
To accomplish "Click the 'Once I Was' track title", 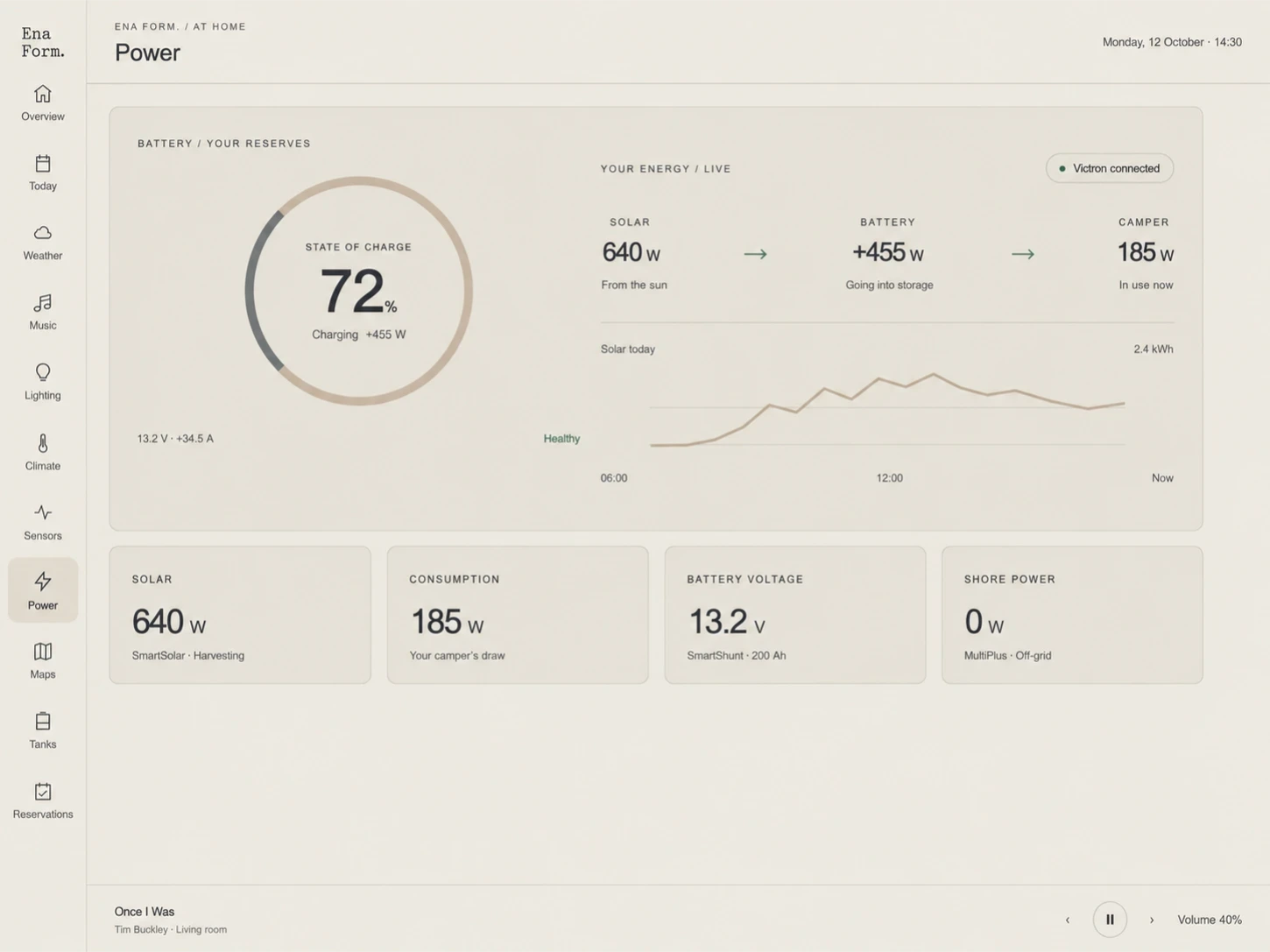I will 145,912.
